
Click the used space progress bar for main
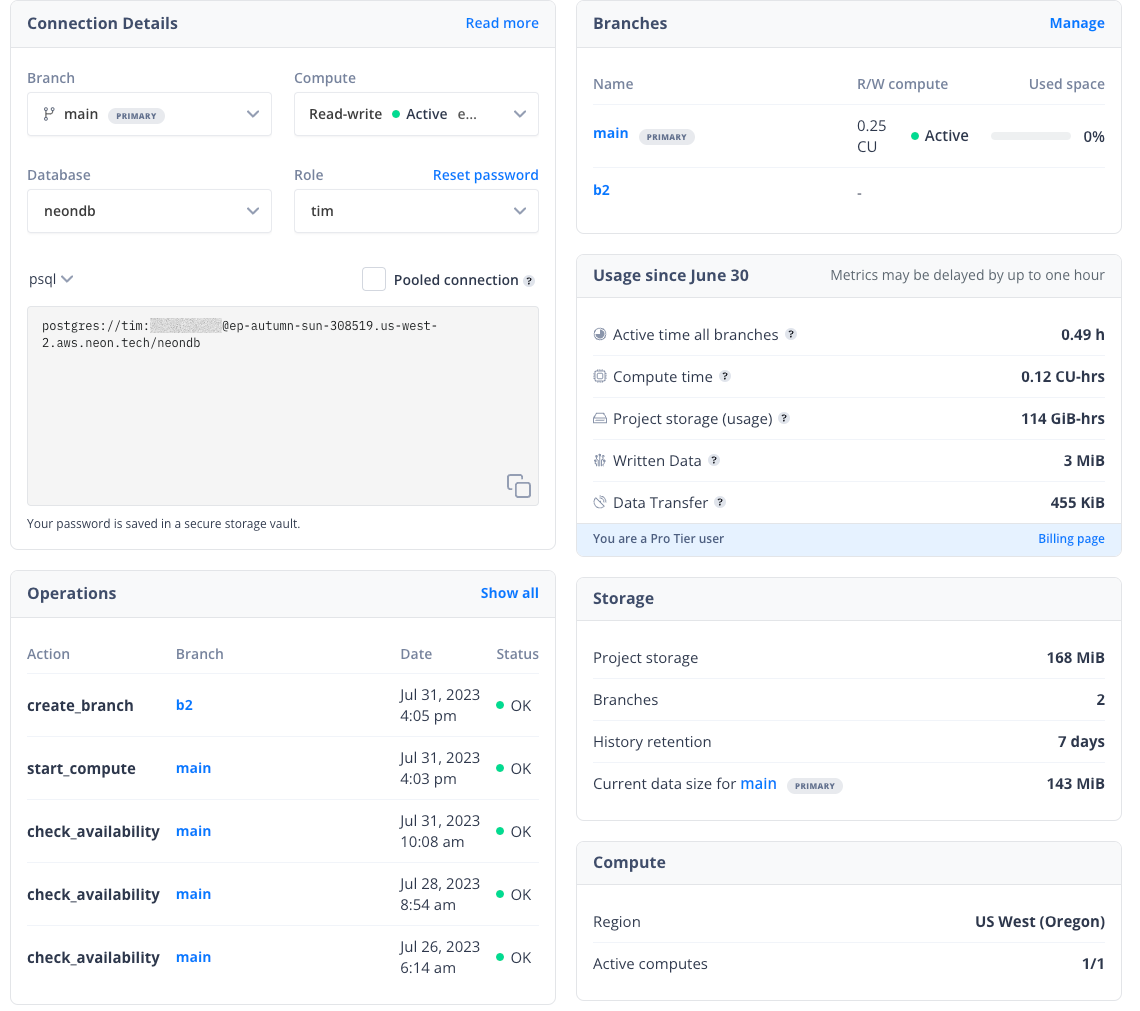point(1030,135)
